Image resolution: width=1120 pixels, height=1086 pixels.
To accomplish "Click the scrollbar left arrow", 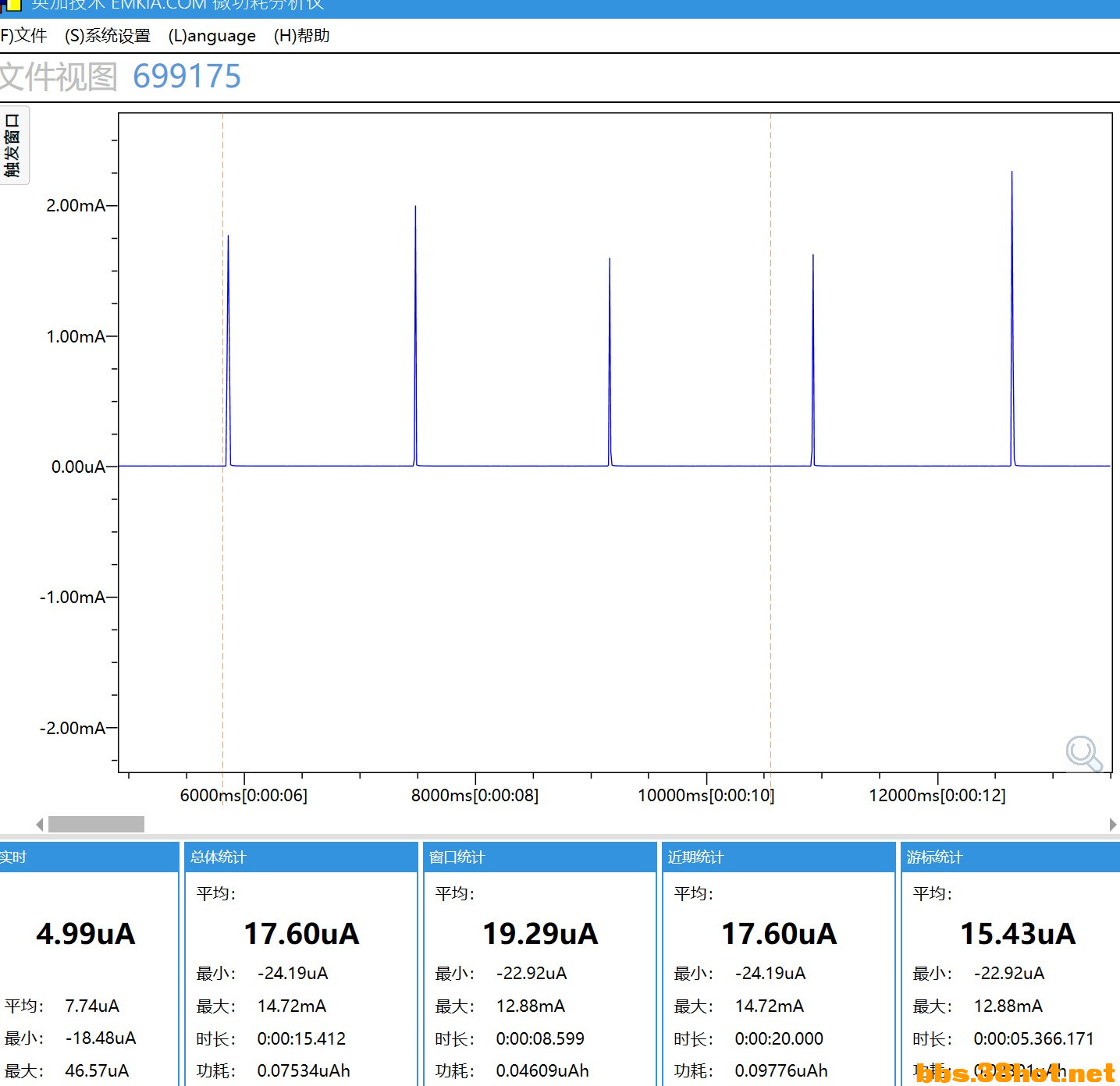I will coord(40,824).
